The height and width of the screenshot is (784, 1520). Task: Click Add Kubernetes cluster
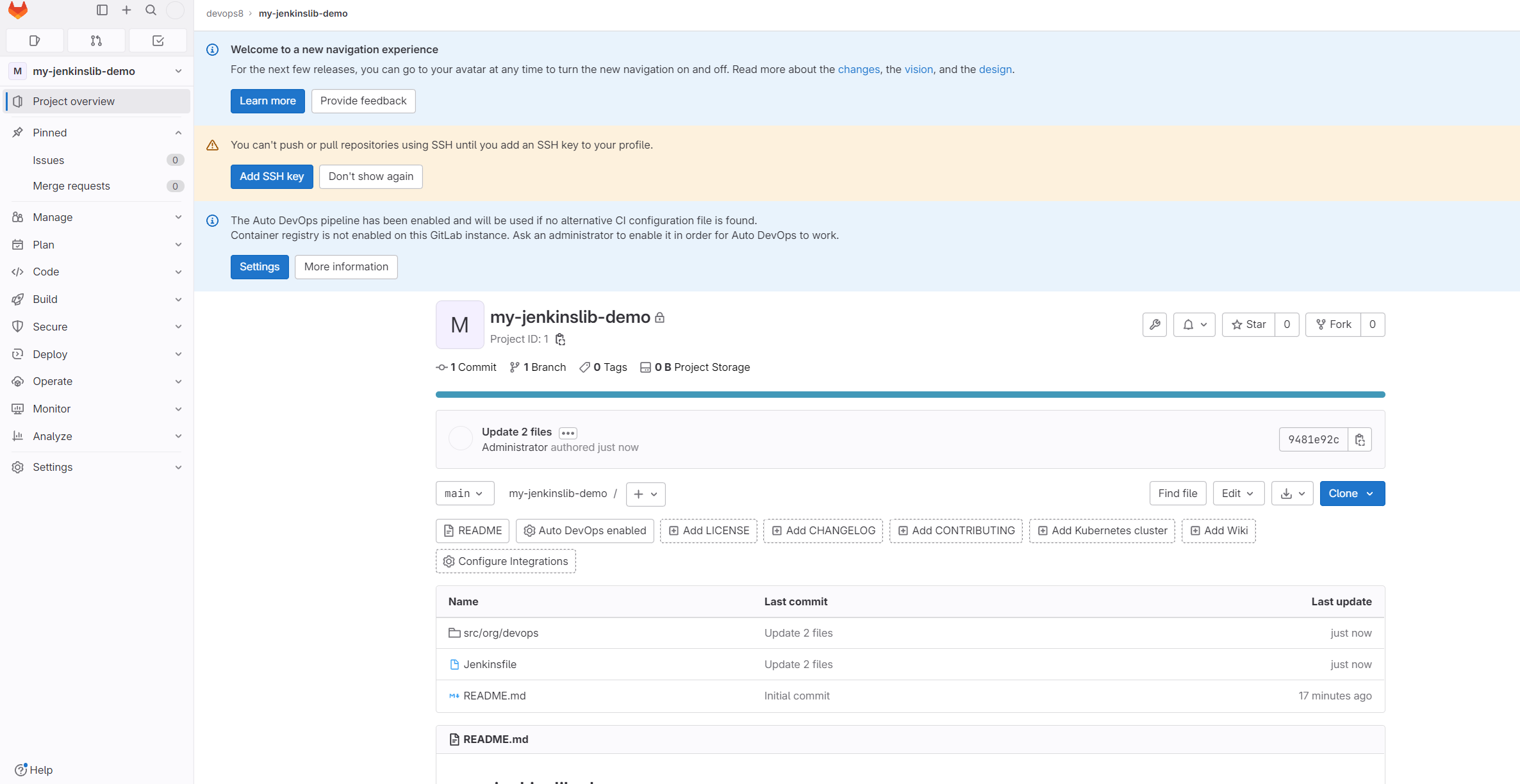(1102, 530)
